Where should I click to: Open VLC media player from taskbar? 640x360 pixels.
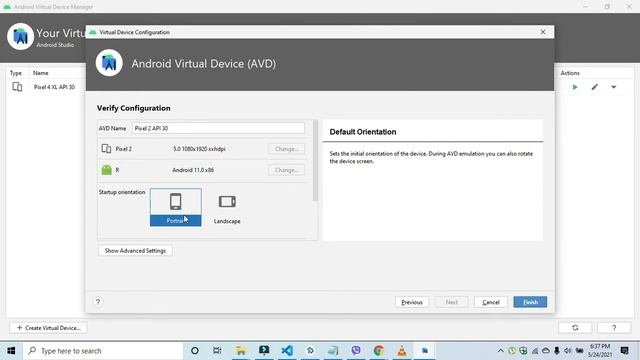(x=402, y=351)
